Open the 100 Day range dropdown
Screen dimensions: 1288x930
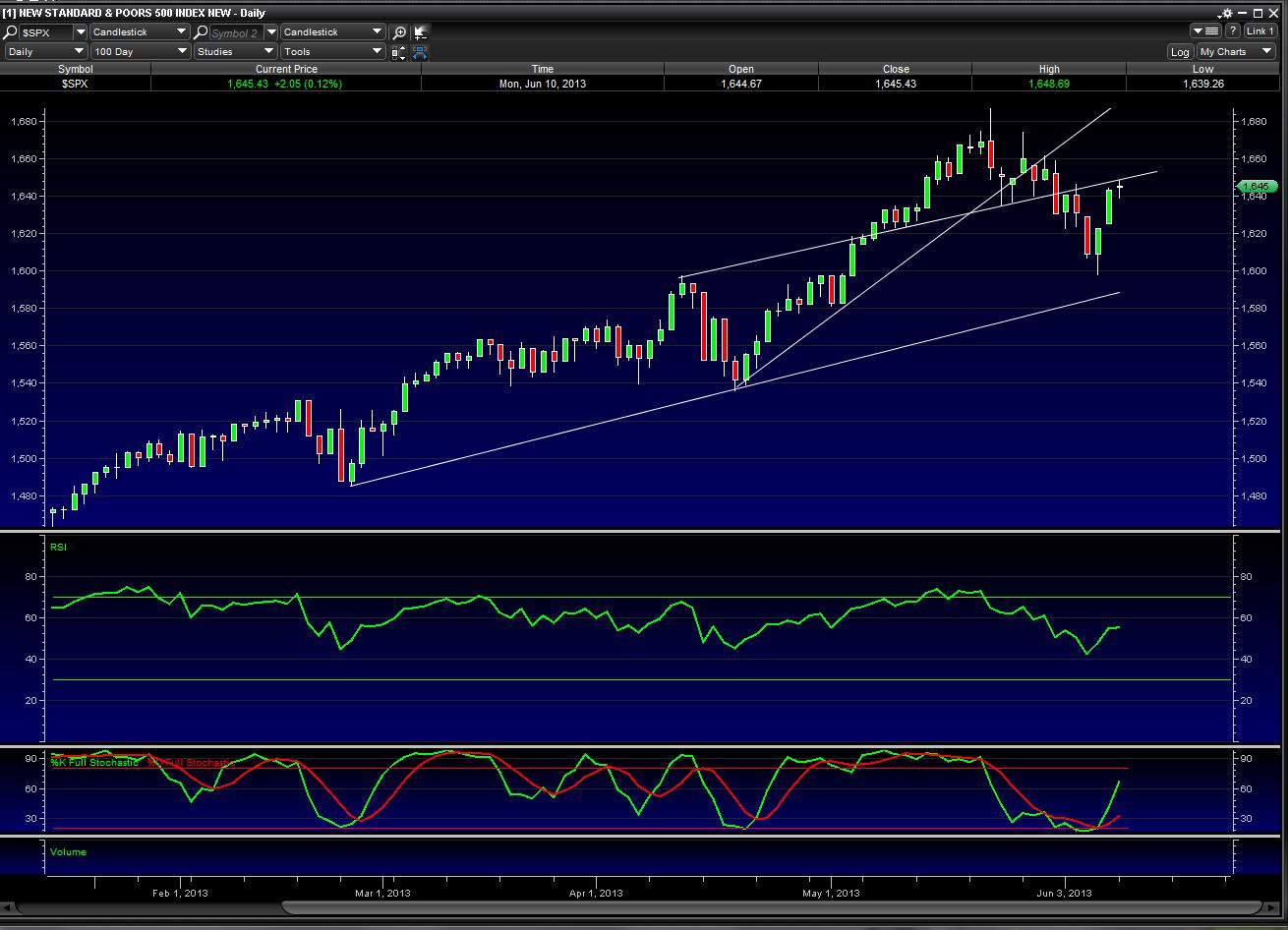[x=140, y=52]
